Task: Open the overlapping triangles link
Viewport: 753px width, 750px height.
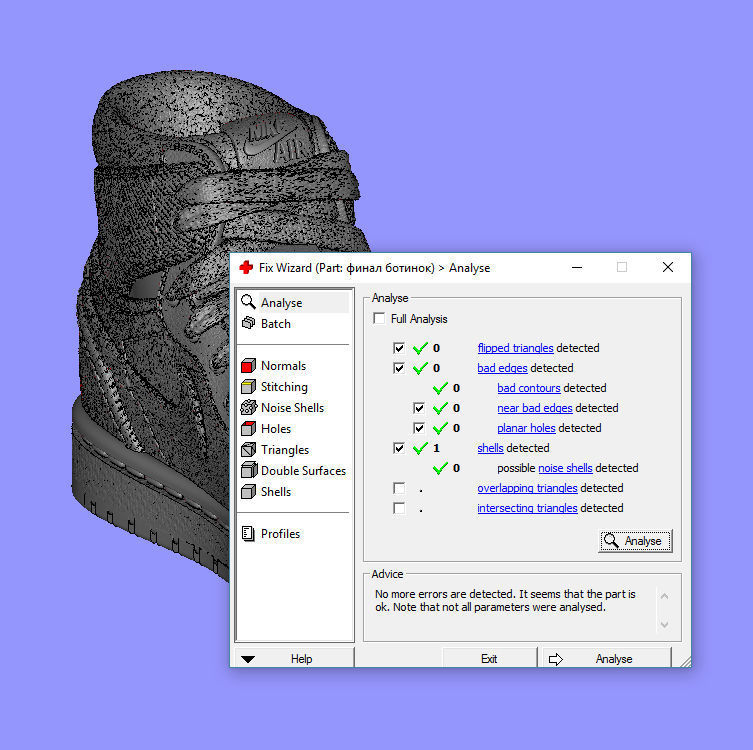Action: pos(527,488)
